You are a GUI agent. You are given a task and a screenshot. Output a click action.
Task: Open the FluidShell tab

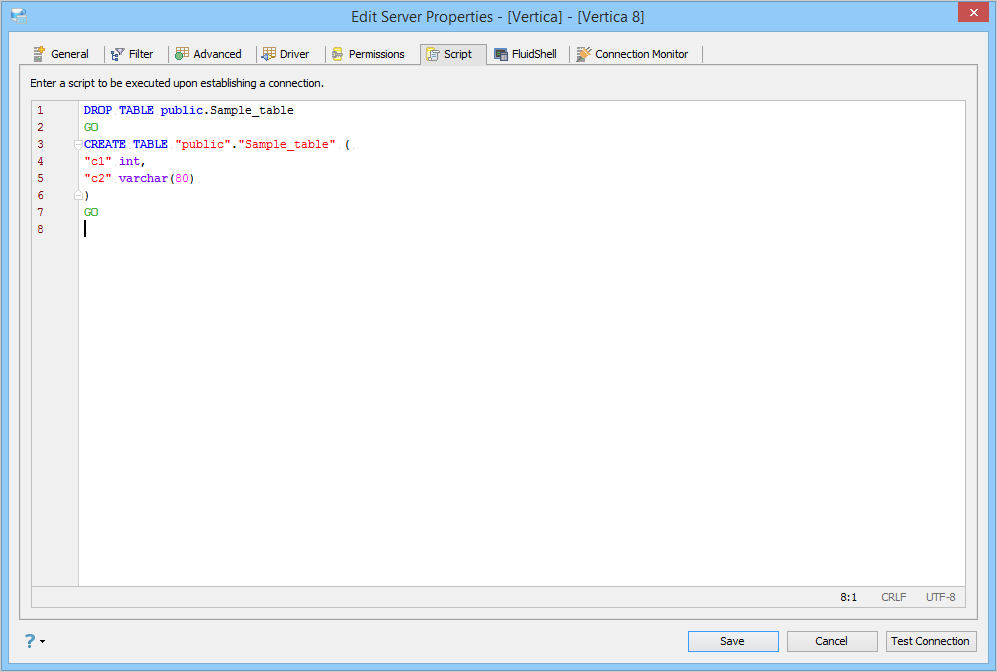point(526,54)
